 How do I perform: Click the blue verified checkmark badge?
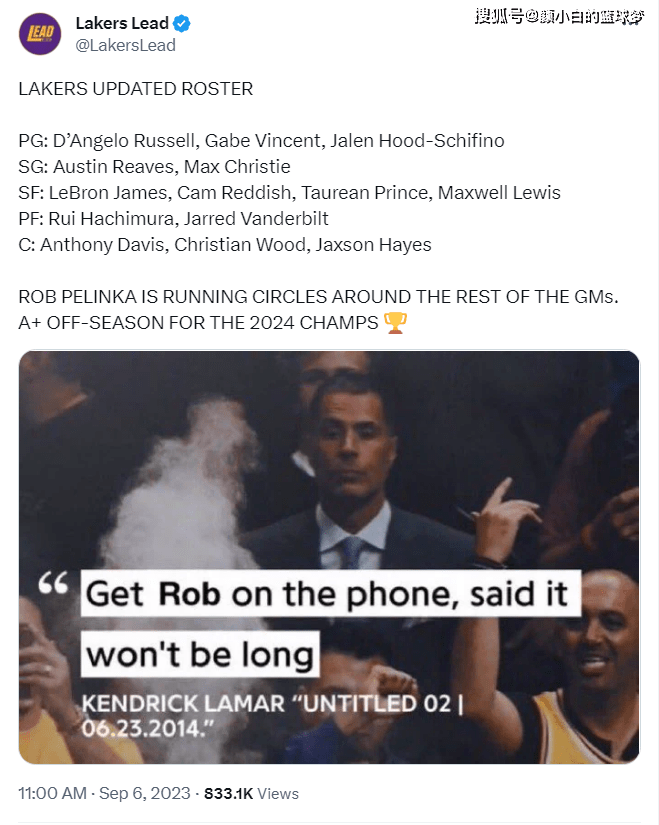[182, 24]
